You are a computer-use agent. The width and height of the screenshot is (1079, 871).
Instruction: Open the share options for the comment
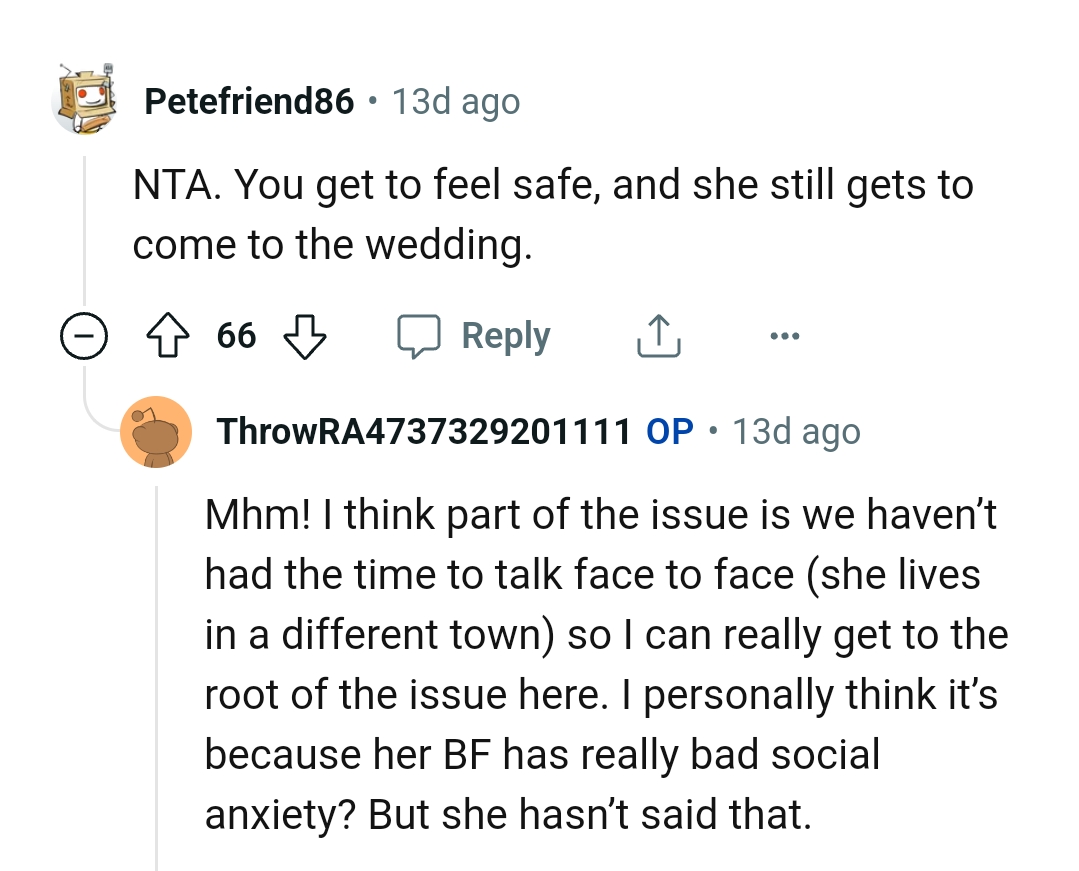(657, 335)
